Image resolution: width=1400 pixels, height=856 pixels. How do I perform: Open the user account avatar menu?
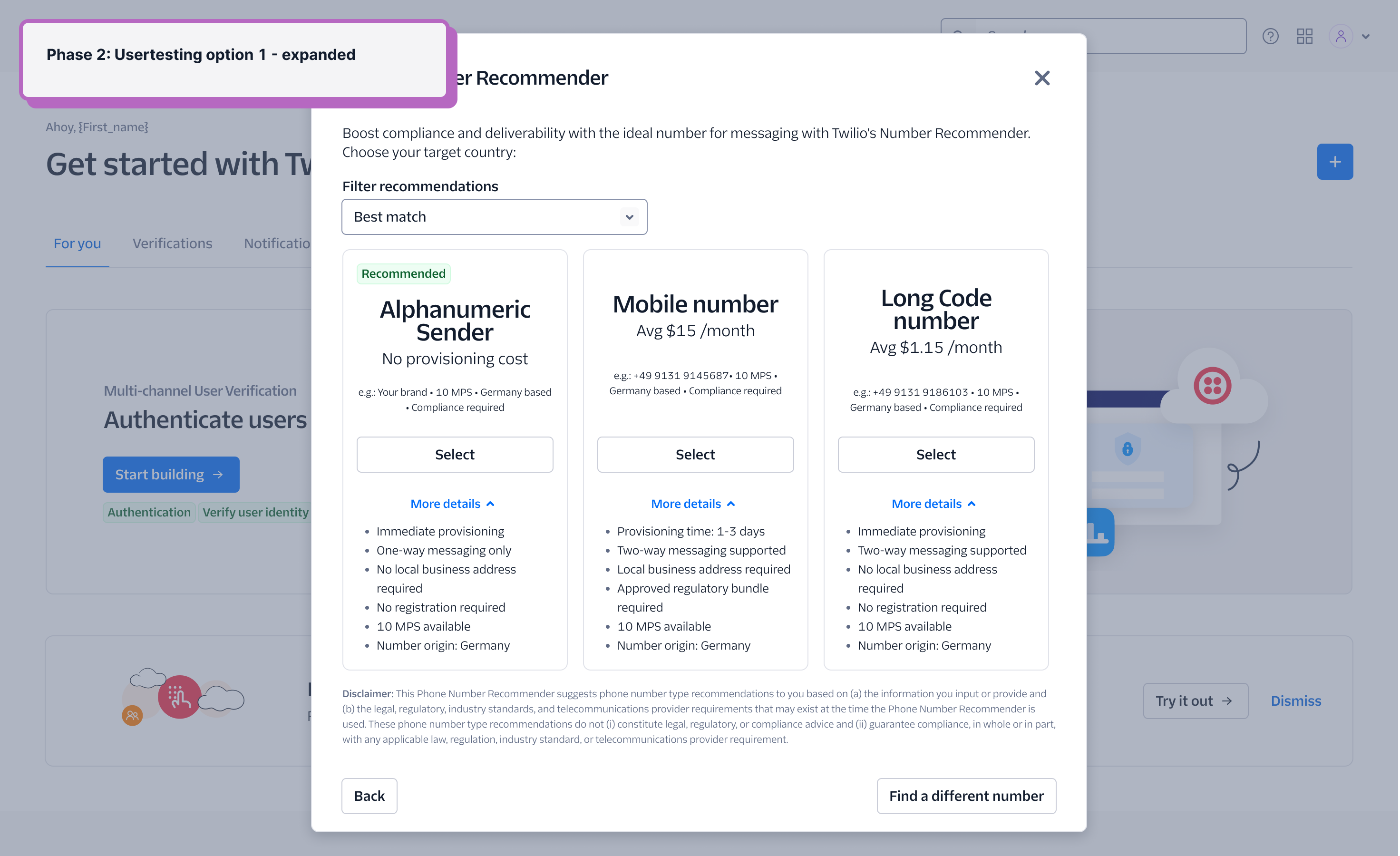coord(1341,36)
